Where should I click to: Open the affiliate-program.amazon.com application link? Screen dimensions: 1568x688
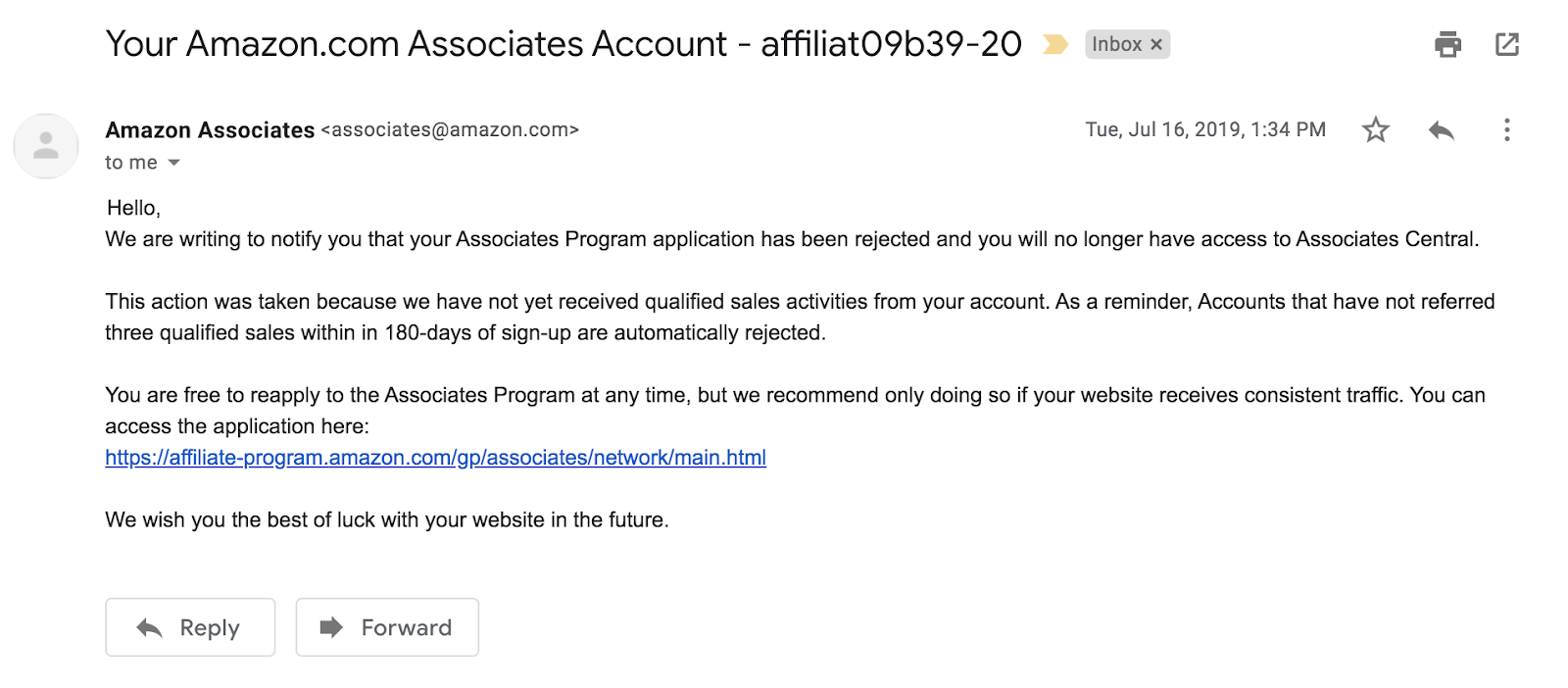point(435,458)
